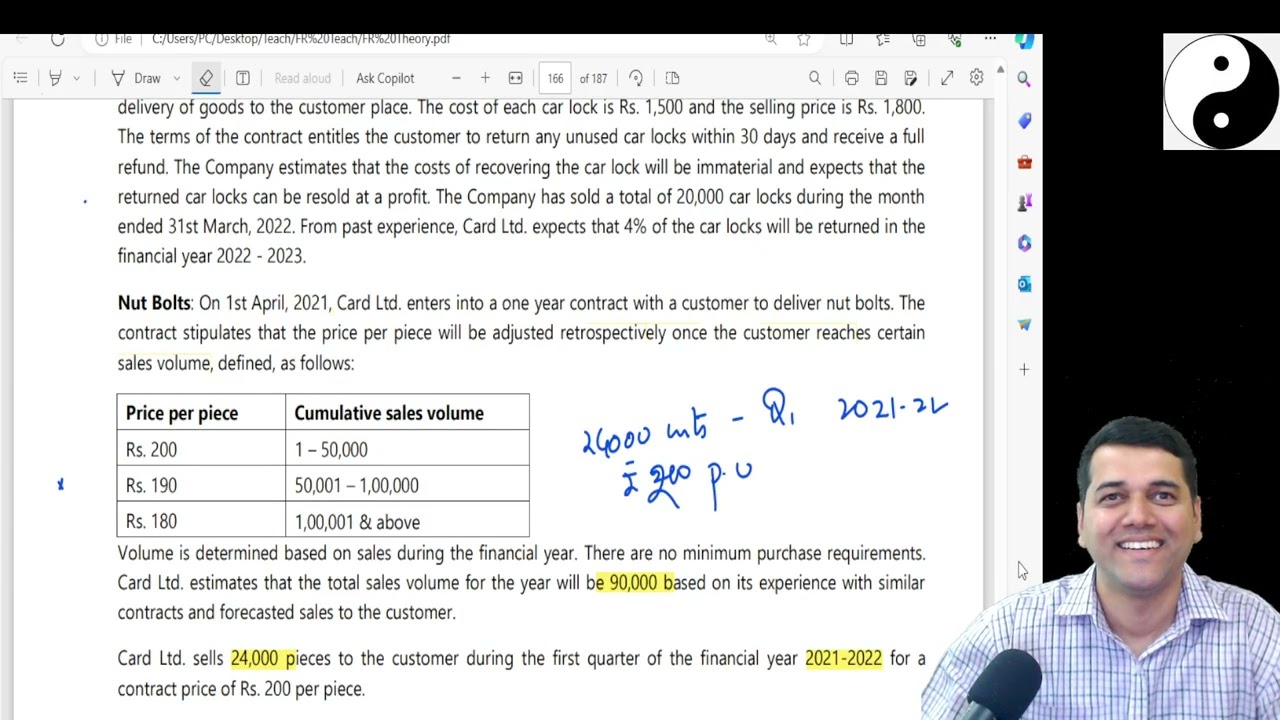Click the address bar with file path
Screen dimensions: 1280x720
[x=301, y=39]
